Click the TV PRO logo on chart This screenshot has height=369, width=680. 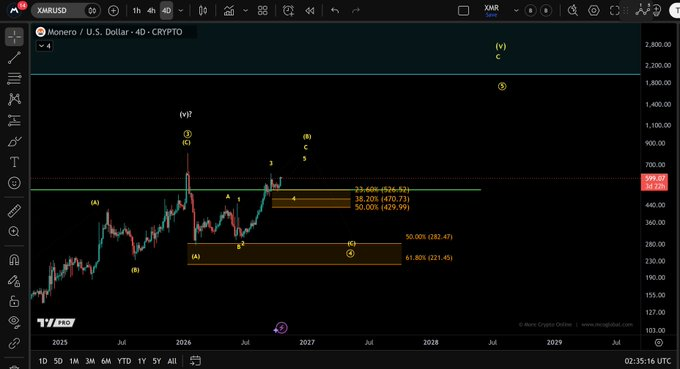(x=56, y=323)
